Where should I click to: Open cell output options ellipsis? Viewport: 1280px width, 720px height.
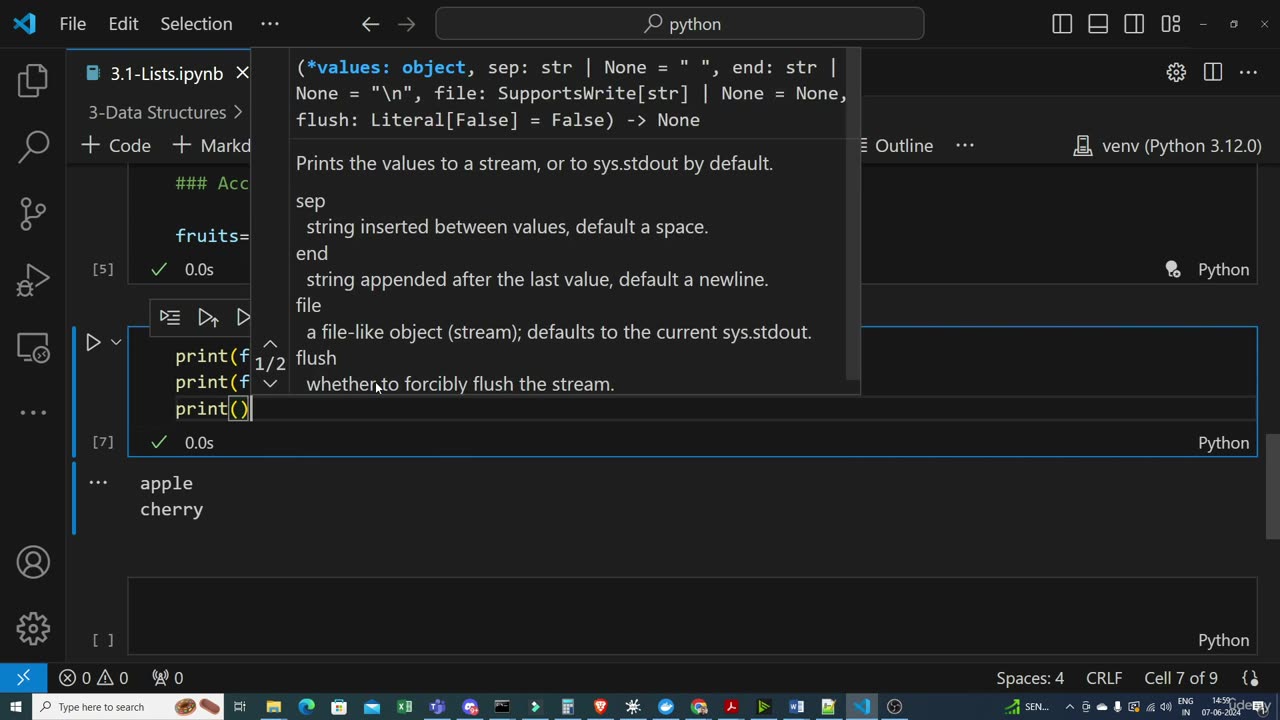[x=98, y=483]
